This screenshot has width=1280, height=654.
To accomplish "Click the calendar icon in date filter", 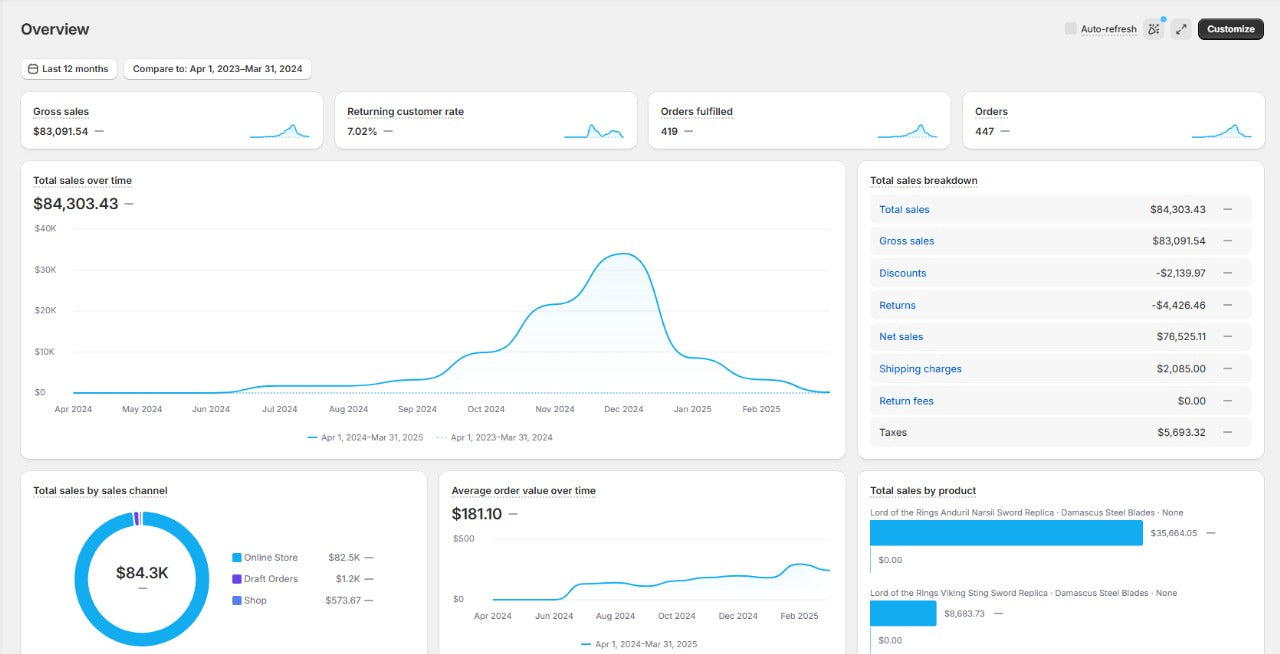I will pos(33,69).
